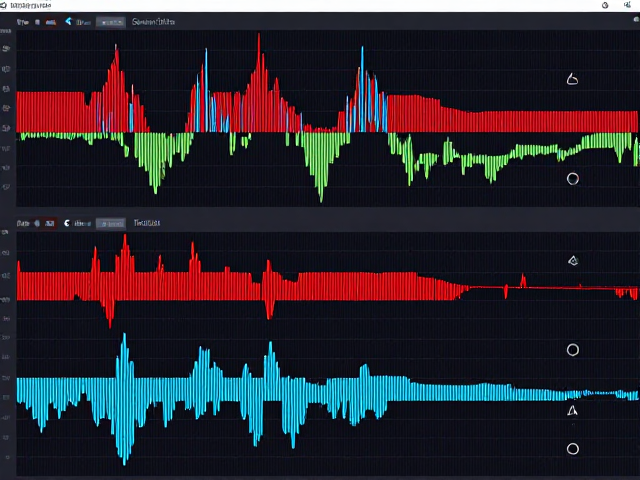Click the upper chart's title text label
The height and width of the screenshot is (480, 640).
click(x=153, y=22)
